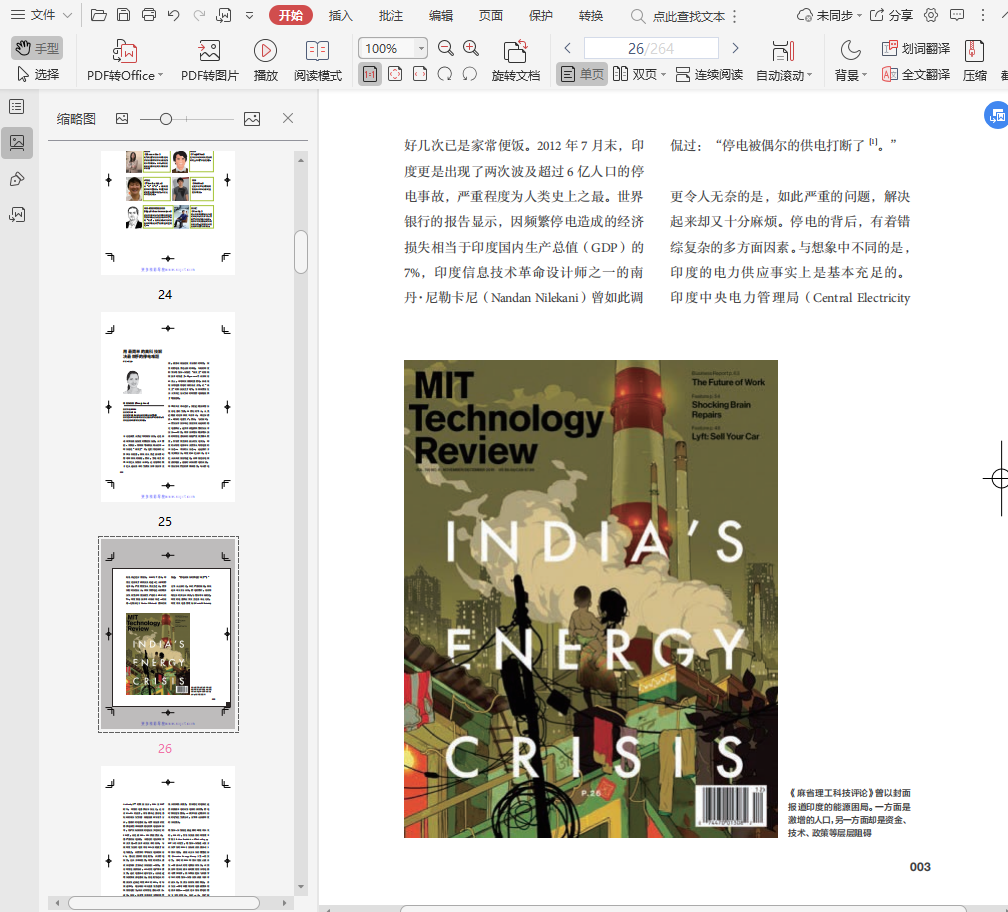Click the large thumbnail size icon

[x=252, y=118]
